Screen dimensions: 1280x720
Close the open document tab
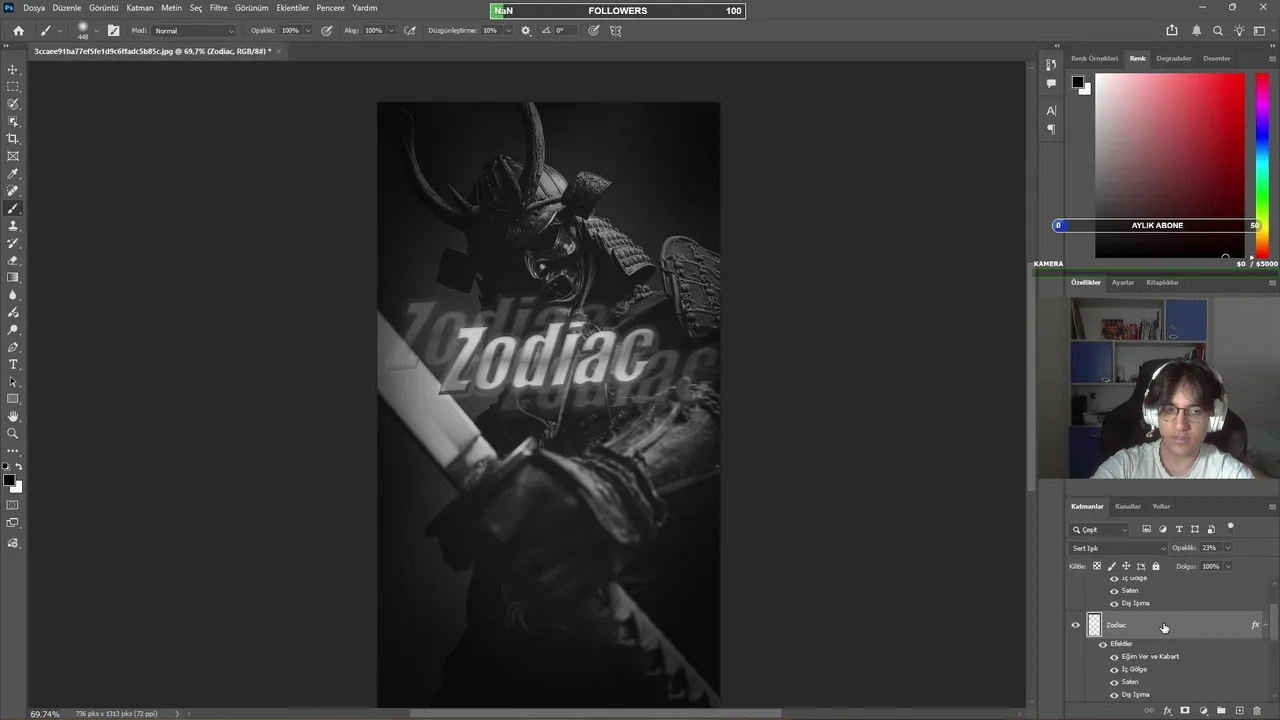[279, 51]
